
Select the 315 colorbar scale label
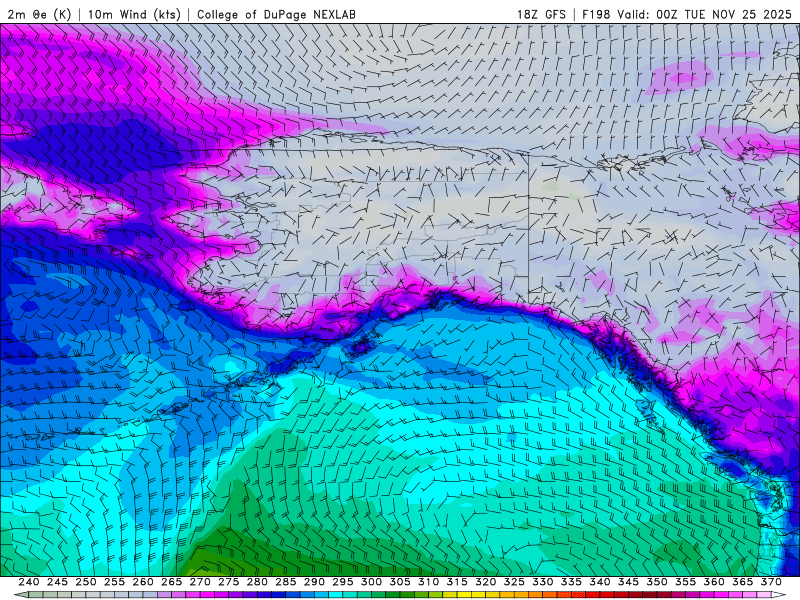(457, 582)
